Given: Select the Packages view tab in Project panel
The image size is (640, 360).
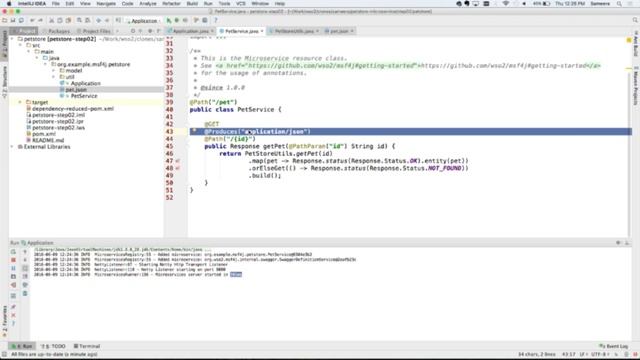Looking at the screenshot, I should point(56,31).
